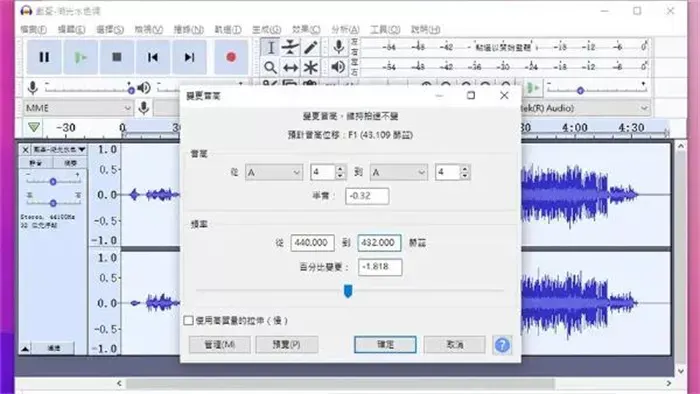The image size is (700, 394).
Task: Click microphone icon next to MME dropdown
Action: (144, 108)
